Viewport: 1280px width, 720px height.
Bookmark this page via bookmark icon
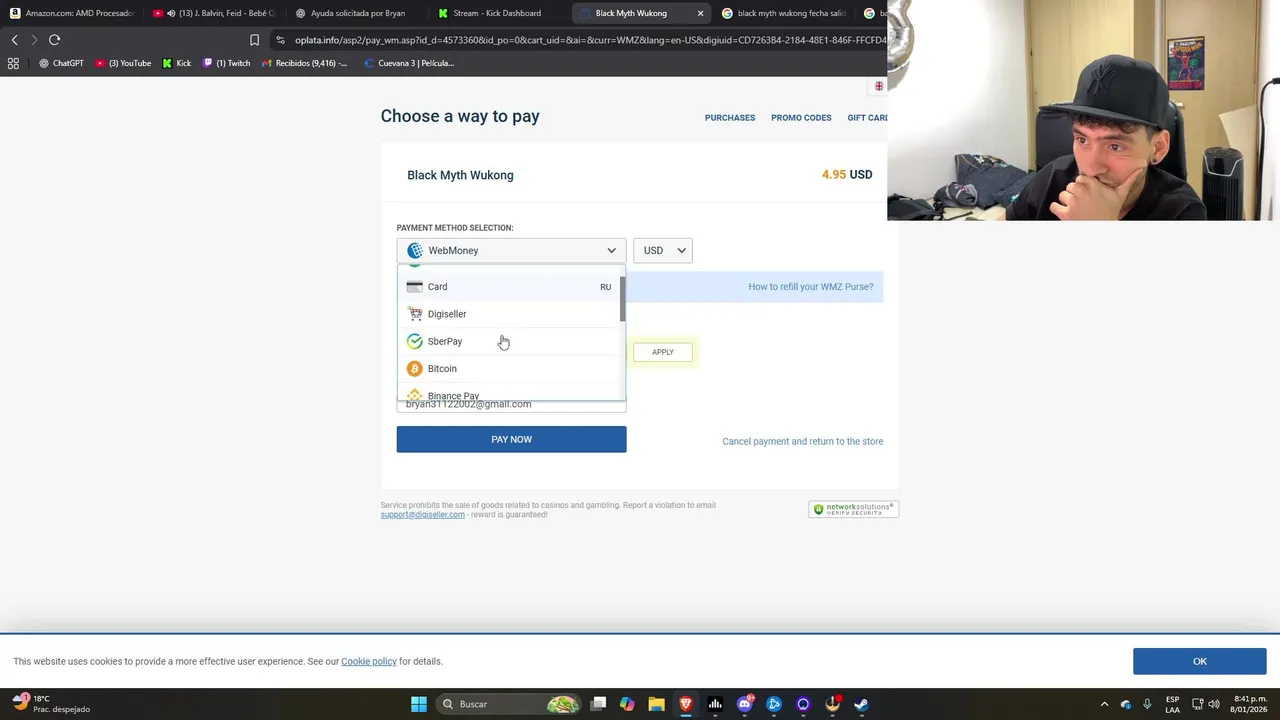point(254,40)
